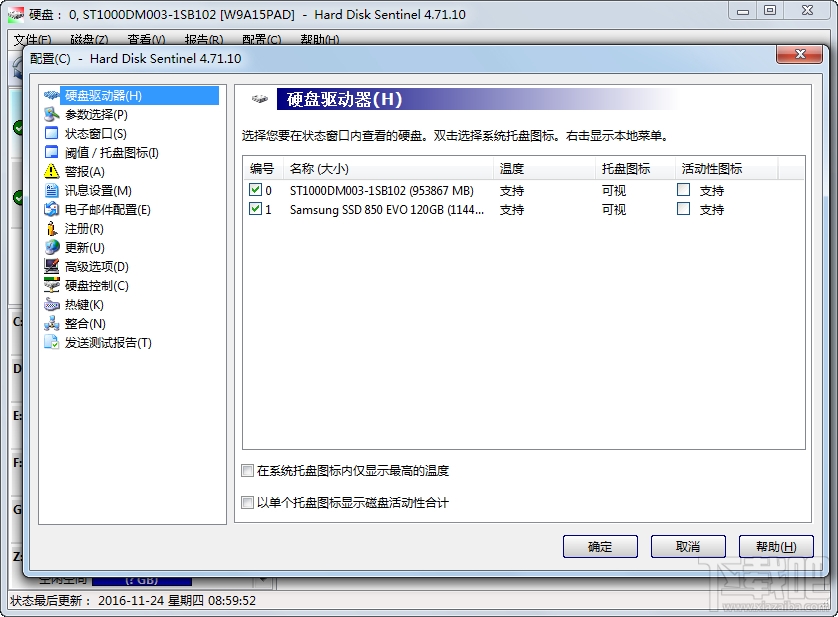Check the option to show only highest temperature
Screen dimensions: 838x617
tap(247, 470)
